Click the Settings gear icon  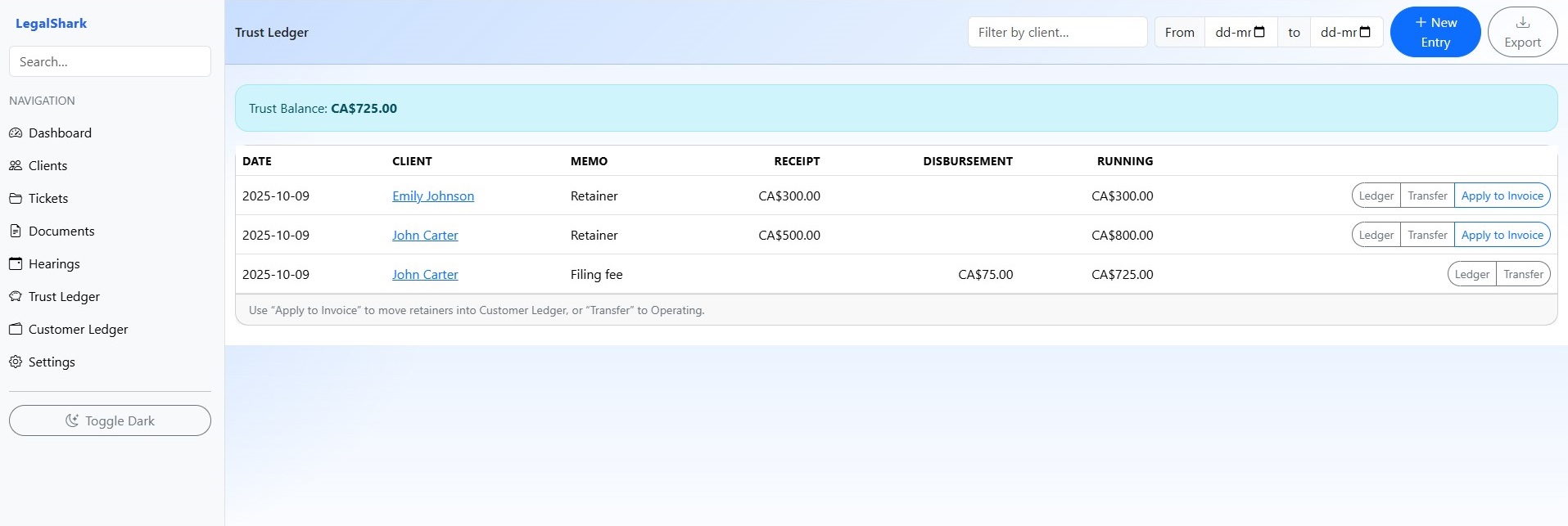pos(16,362)
